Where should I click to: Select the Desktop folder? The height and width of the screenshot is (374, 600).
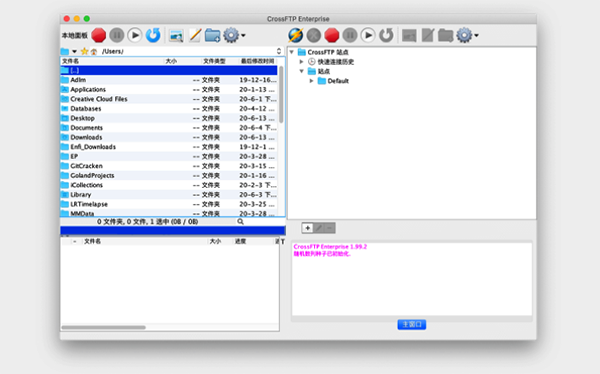click(169, 118)
